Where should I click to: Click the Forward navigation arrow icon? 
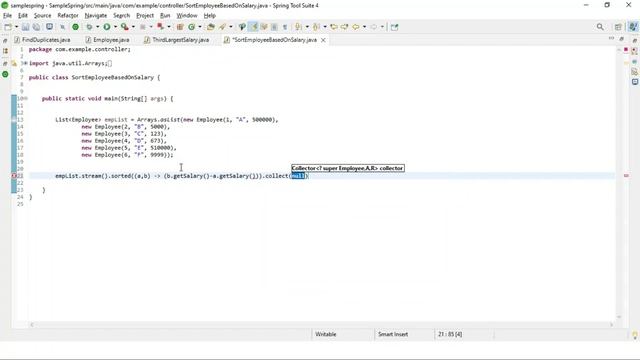tap(373, 27)
